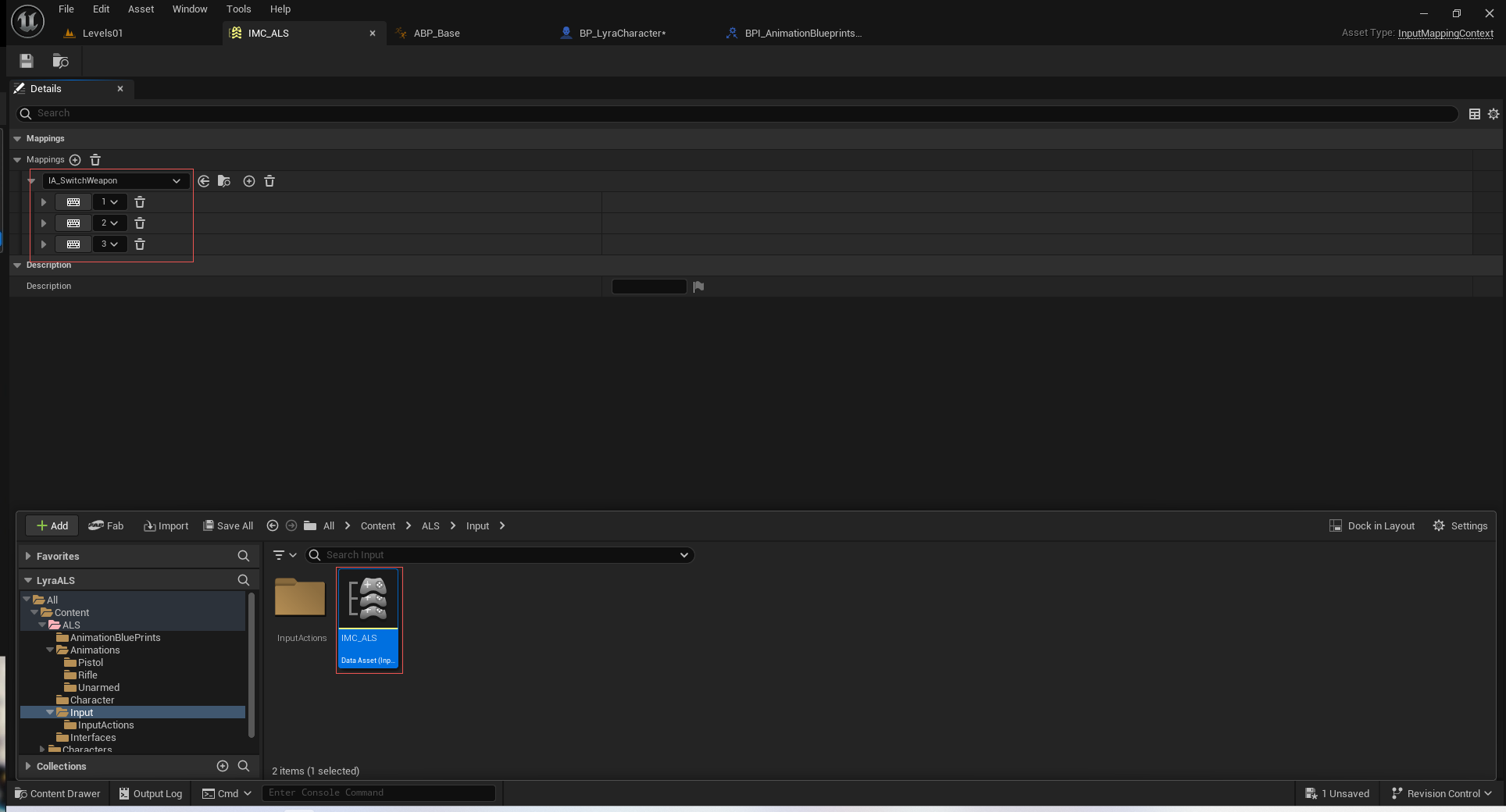The width and height of the screenshot is (1506, 812).
Task: Search collections with the magnifier icon
Action: click(244, 766)
